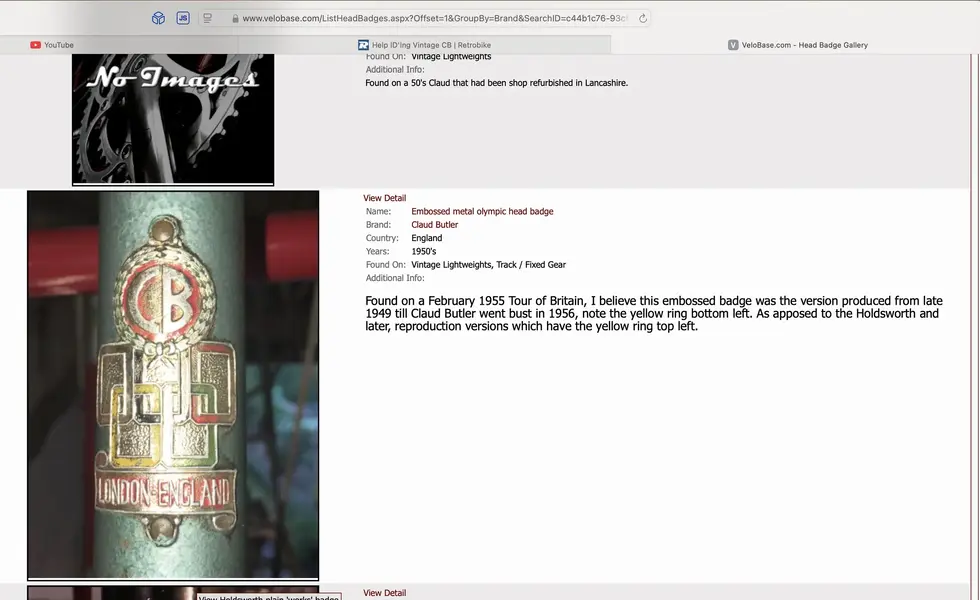Click the 'Brand:' label
980x600 pixels.
coord(378,224)
